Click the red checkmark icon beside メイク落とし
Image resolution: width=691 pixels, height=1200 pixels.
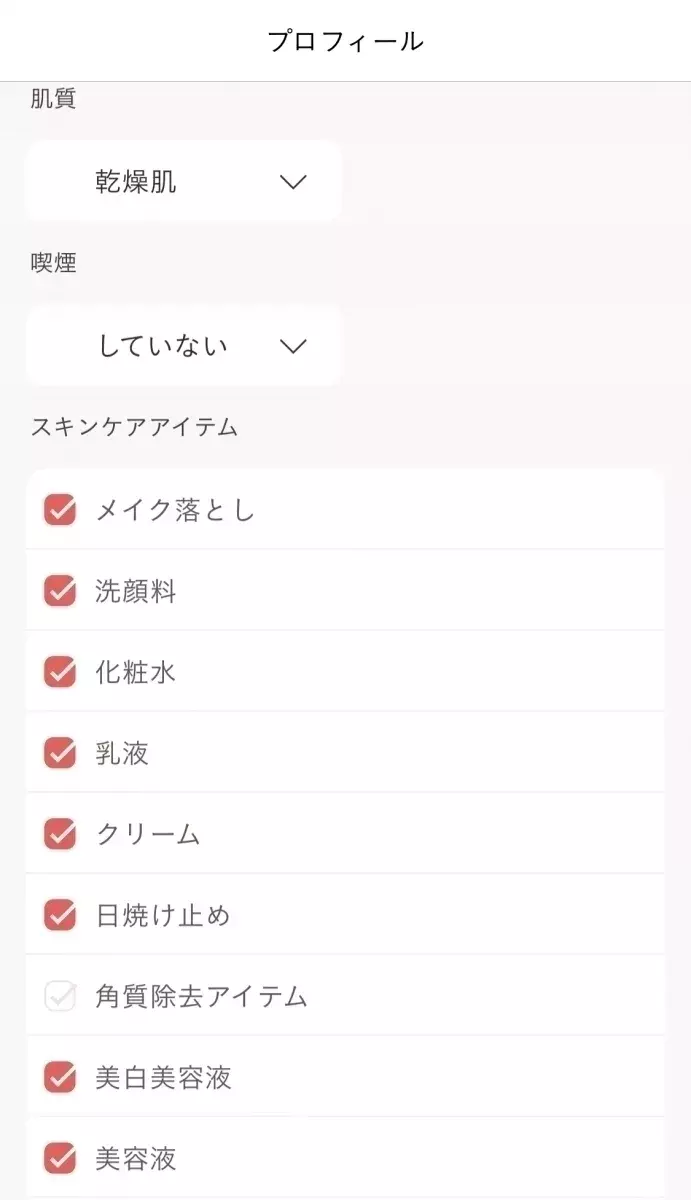point(59,510)
